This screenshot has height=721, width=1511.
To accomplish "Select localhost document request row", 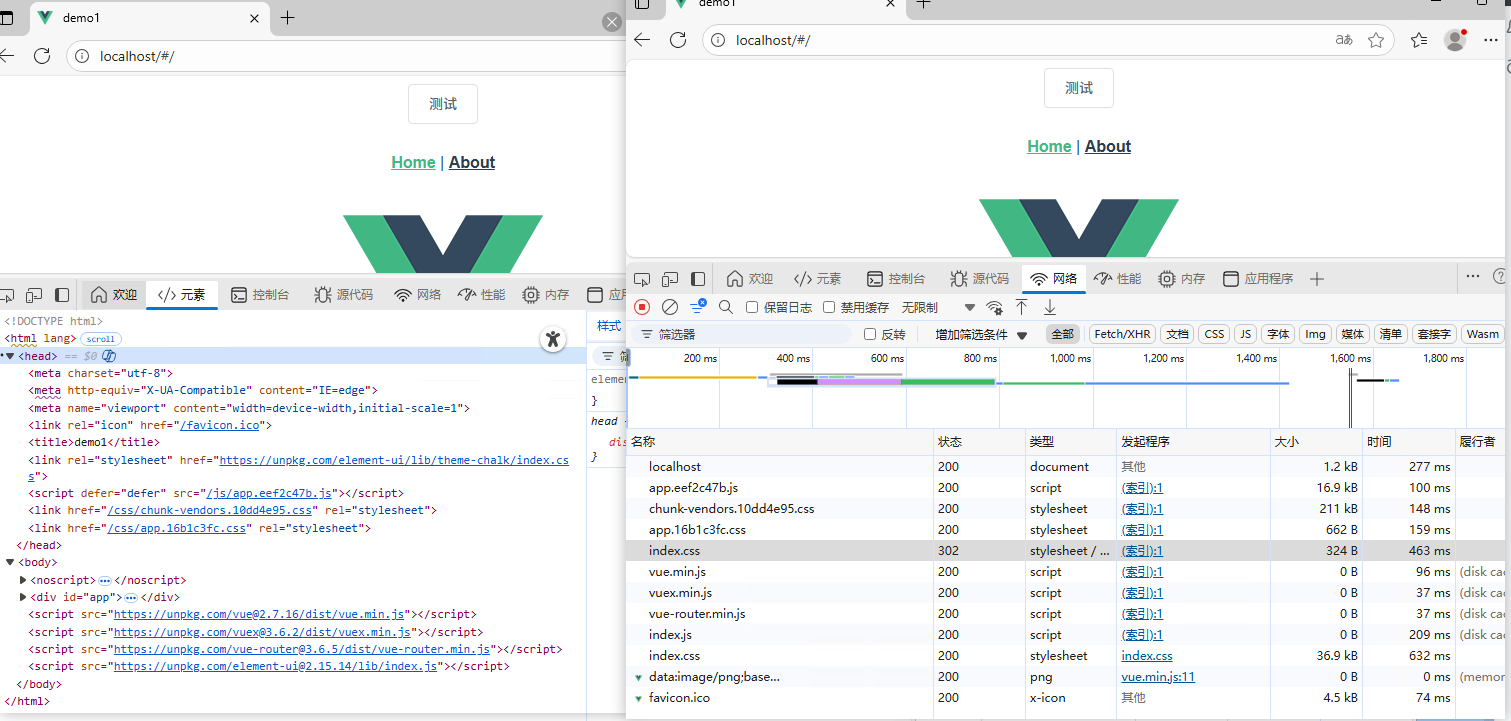I will pos(1067,467).
